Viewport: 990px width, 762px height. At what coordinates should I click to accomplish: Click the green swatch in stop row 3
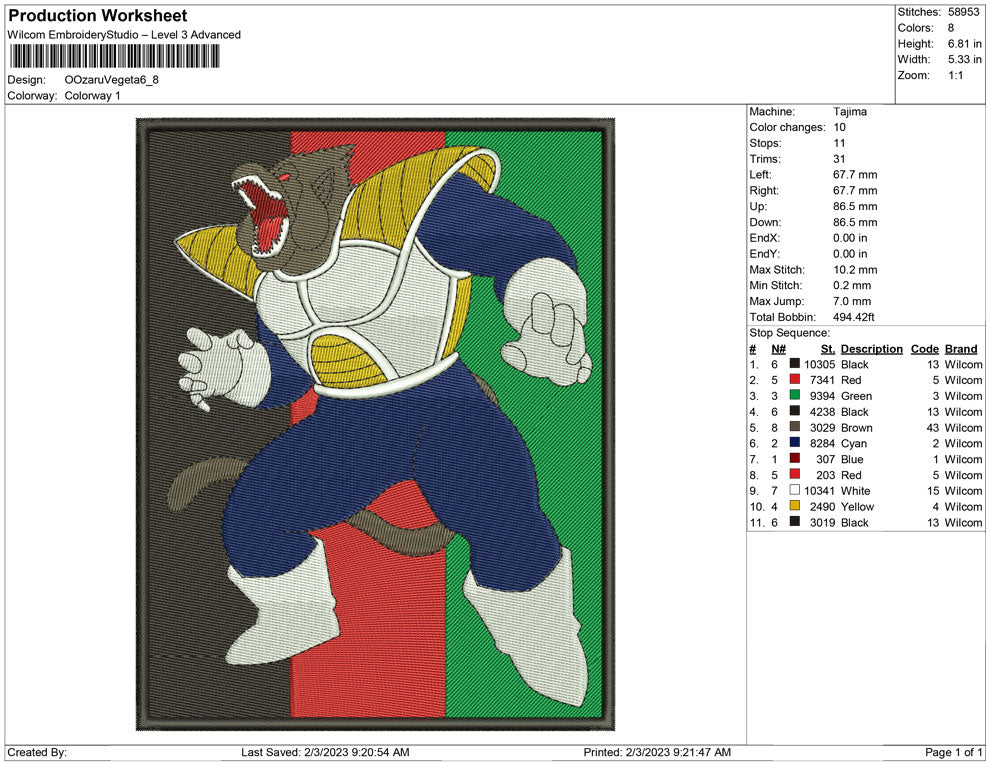tap(795, 395)
